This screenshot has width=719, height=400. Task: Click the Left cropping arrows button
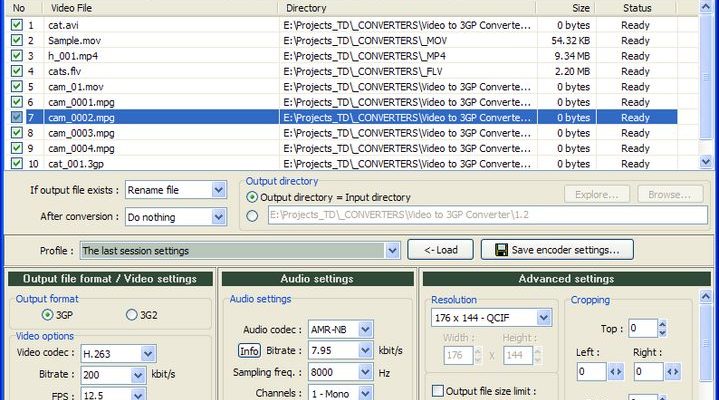coord(616,372)
